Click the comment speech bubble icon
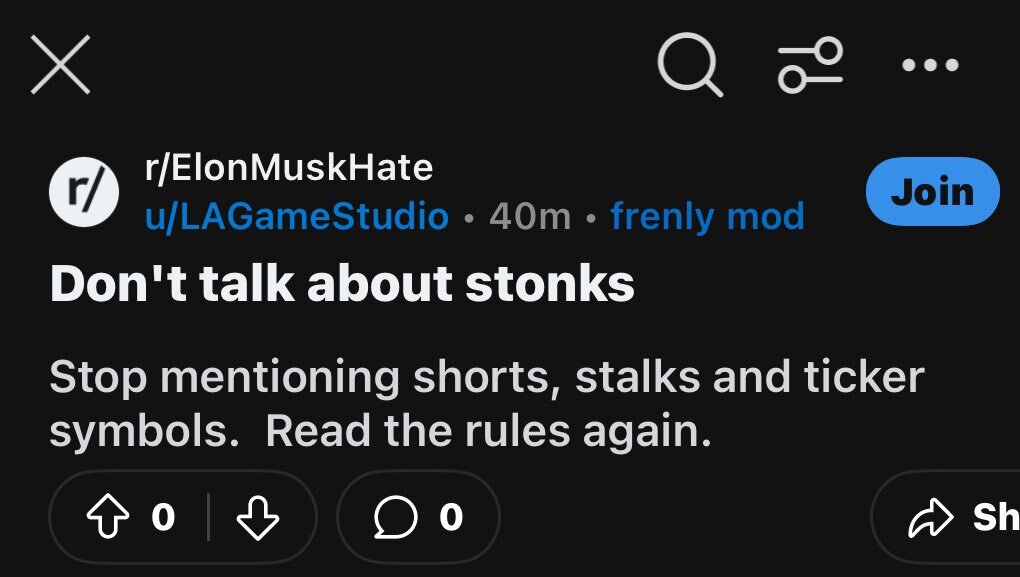Screen dimensions: 1020x577 [396, 517]
